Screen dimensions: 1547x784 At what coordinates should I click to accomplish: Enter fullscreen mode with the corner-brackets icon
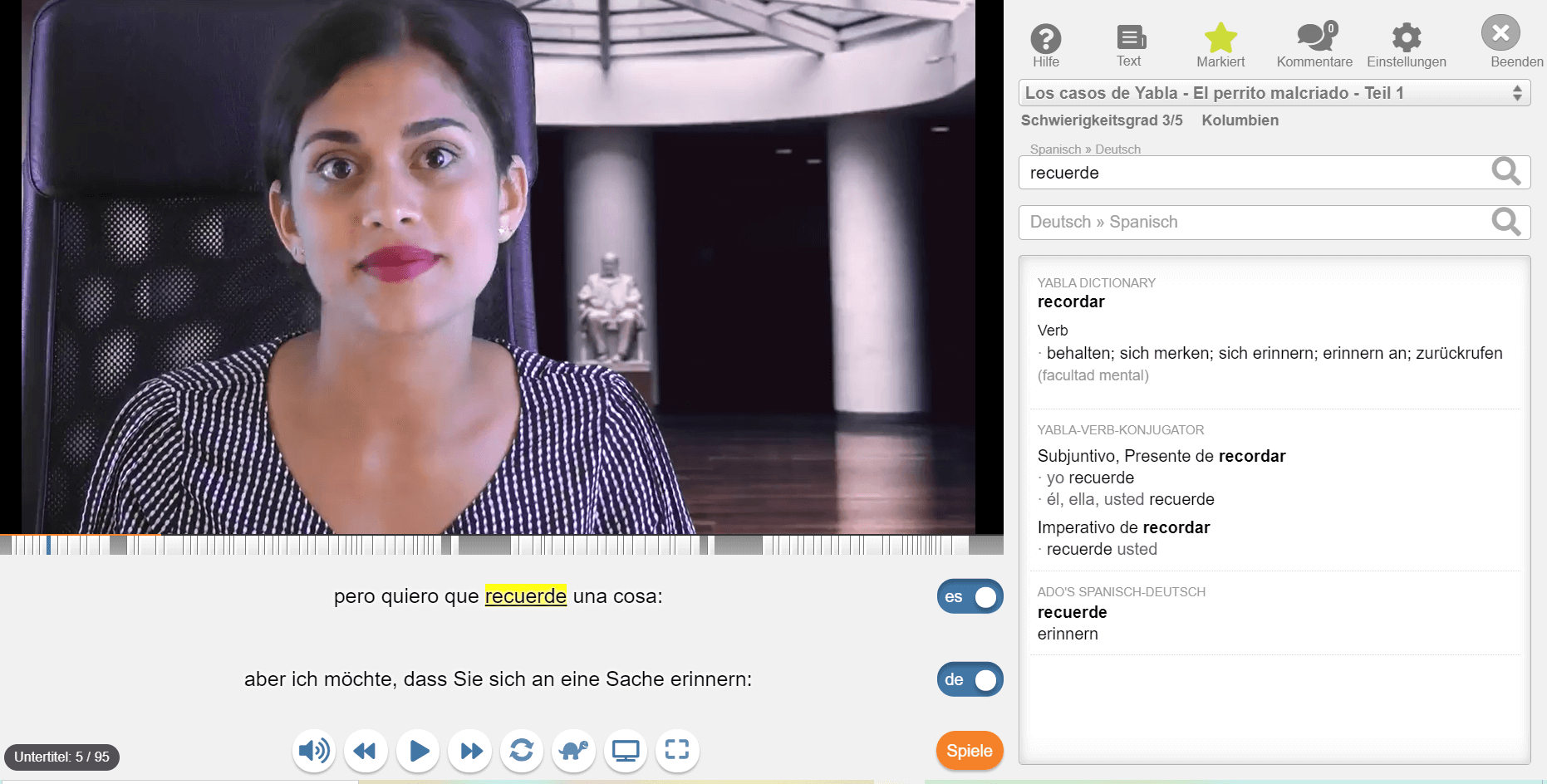click(x=677, y=750)
